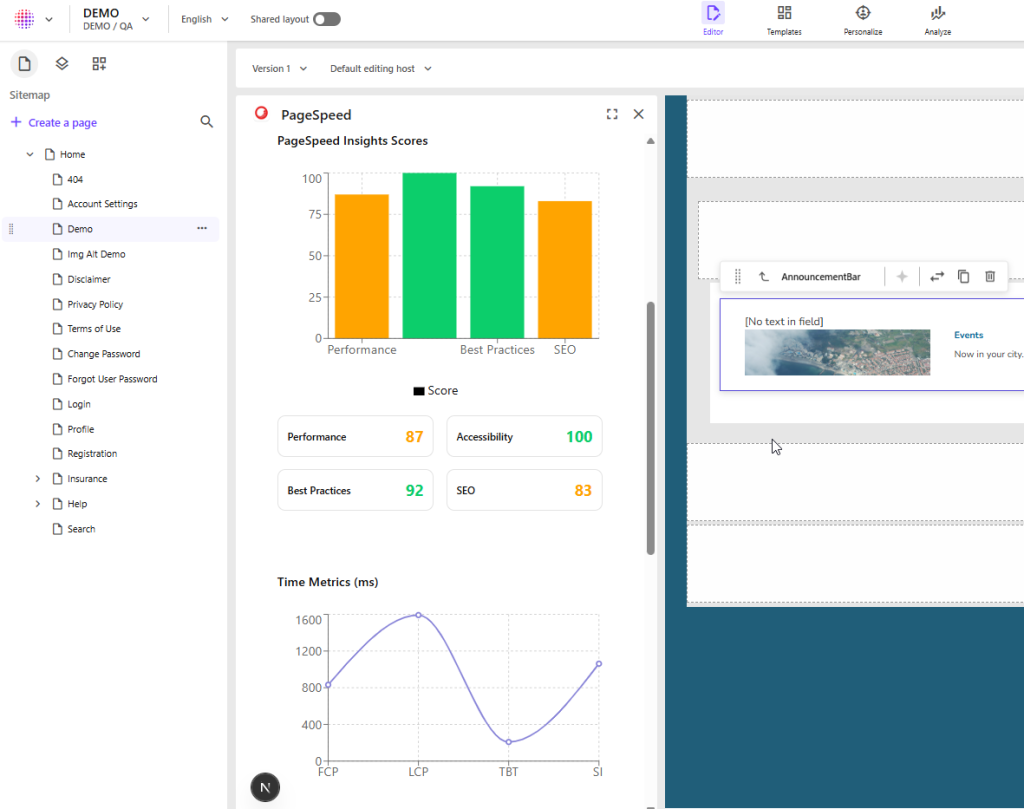Viewport: 1024px width, 809px height.
Task: Collapse the Home tree node
Action: (x=30, y=155)
